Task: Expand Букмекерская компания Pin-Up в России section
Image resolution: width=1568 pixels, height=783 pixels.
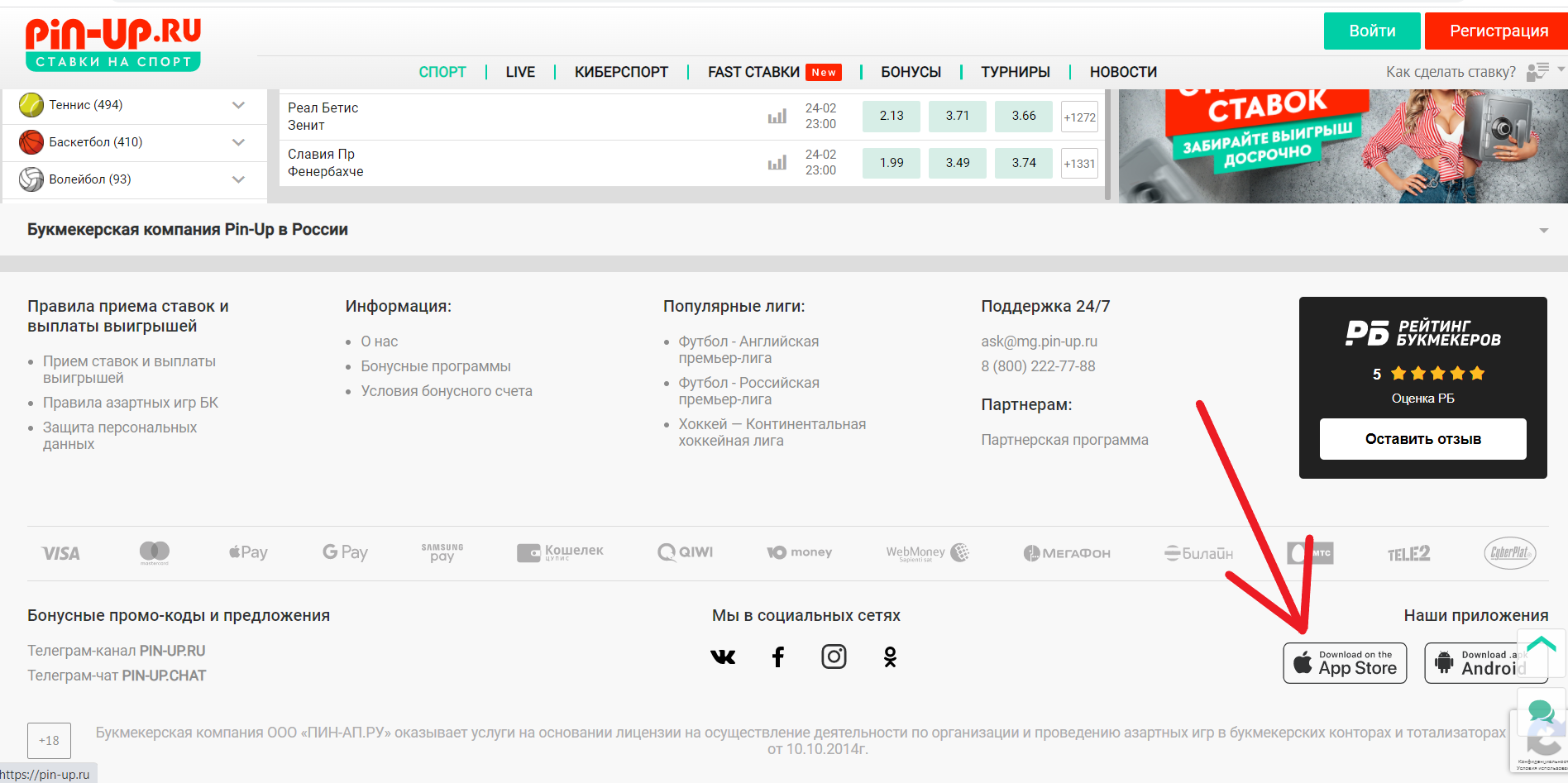Action: pos(1543,231)
